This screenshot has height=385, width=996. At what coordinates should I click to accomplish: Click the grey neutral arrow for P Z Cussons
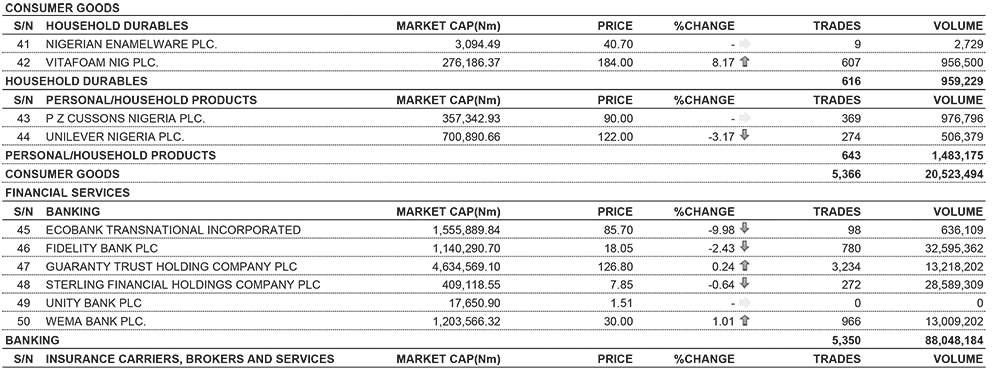coord(745,118)
